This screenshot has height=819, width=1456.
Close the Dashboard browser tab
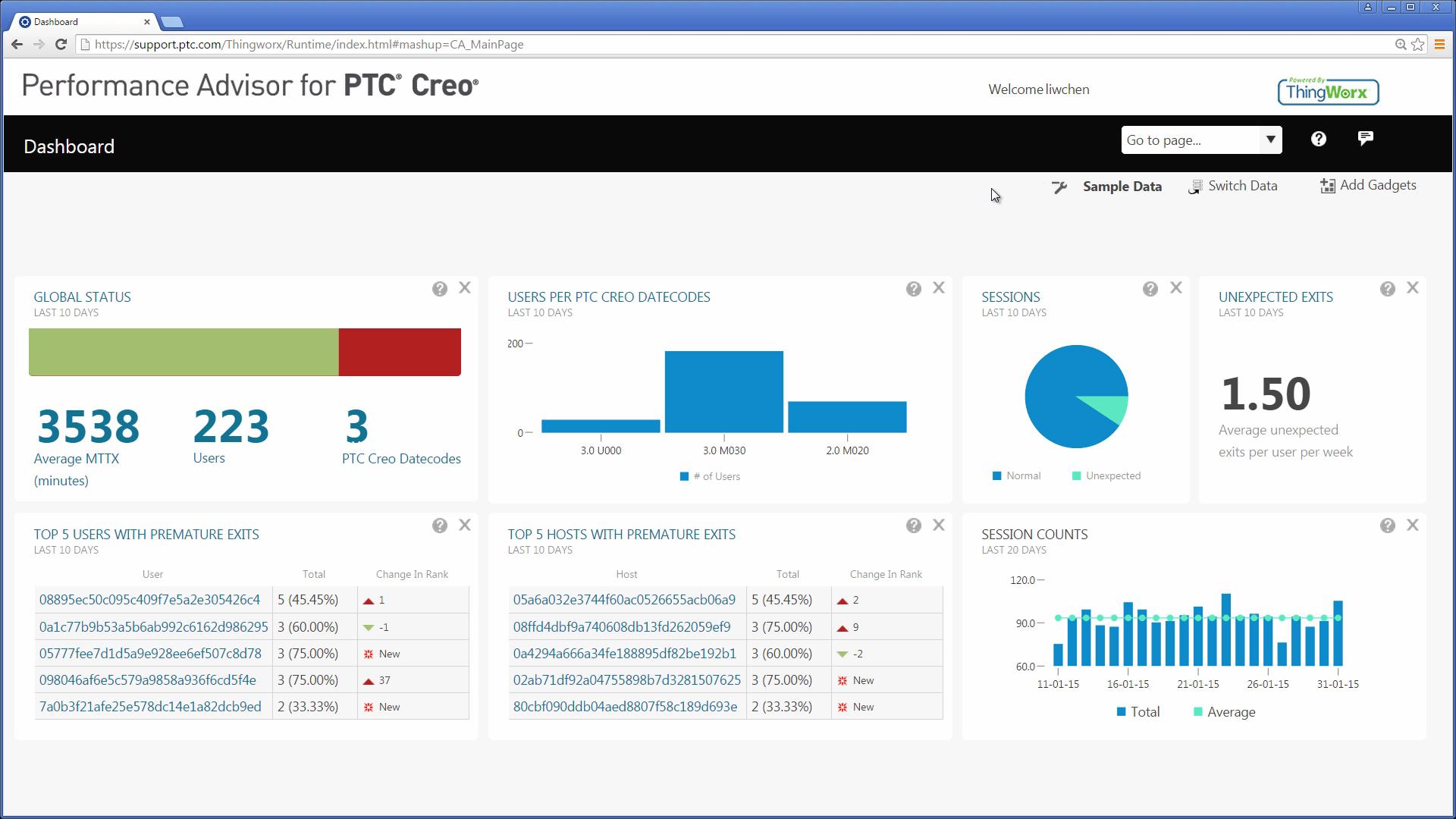147,22
